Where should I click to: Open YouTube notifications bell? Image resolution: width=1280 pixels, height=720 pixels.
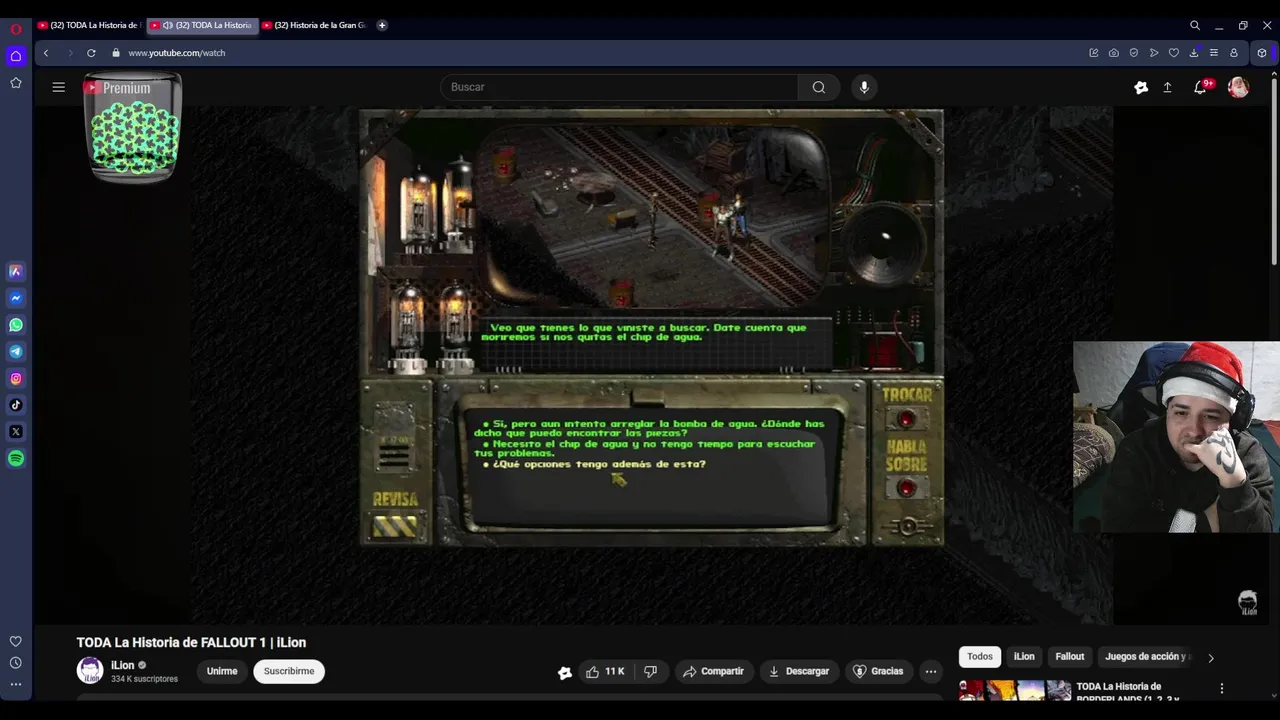click(x=1200, y=87)
